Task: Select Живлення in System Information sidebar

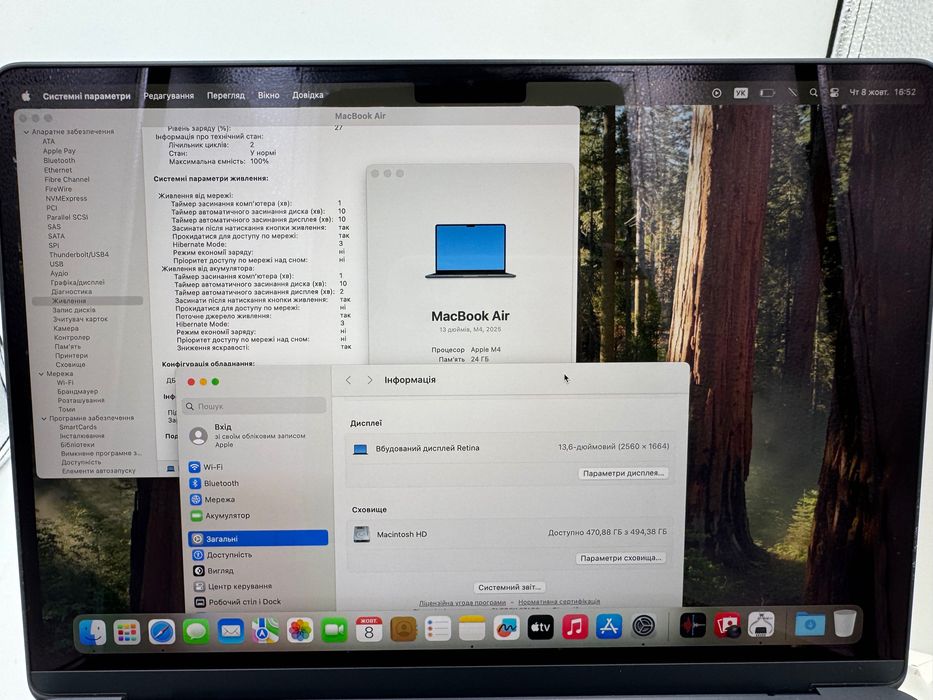Action: (x=87, y=301)
